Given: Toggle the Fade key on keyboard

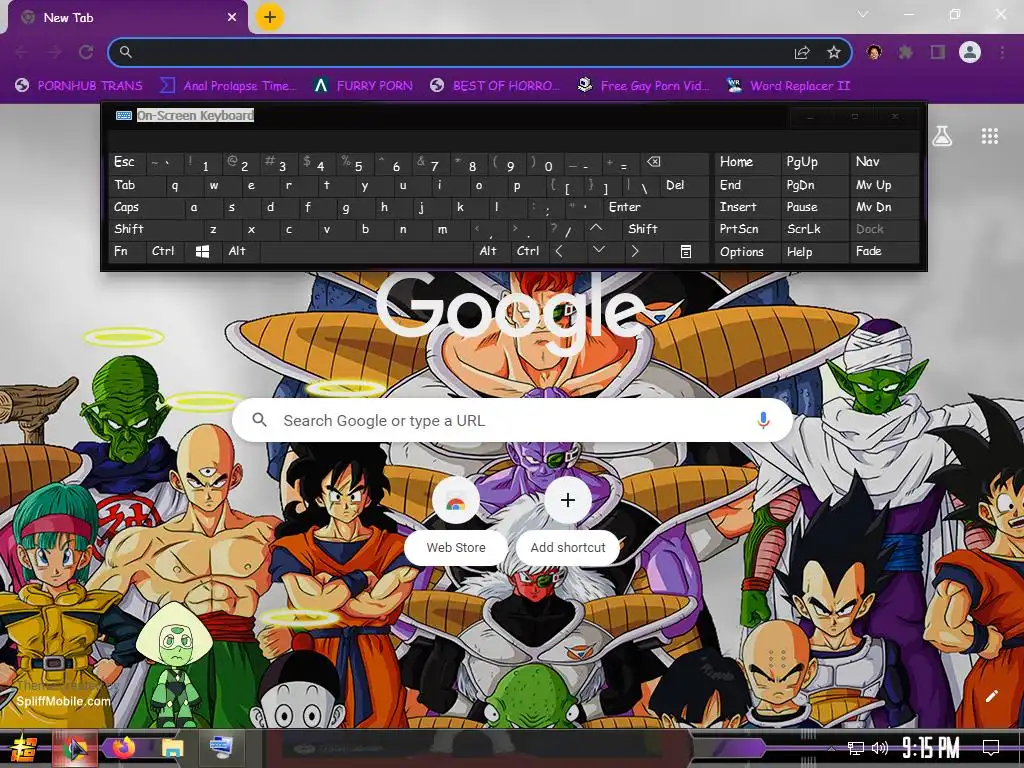Looking at the screenshot, I should [x=884, y=251].
